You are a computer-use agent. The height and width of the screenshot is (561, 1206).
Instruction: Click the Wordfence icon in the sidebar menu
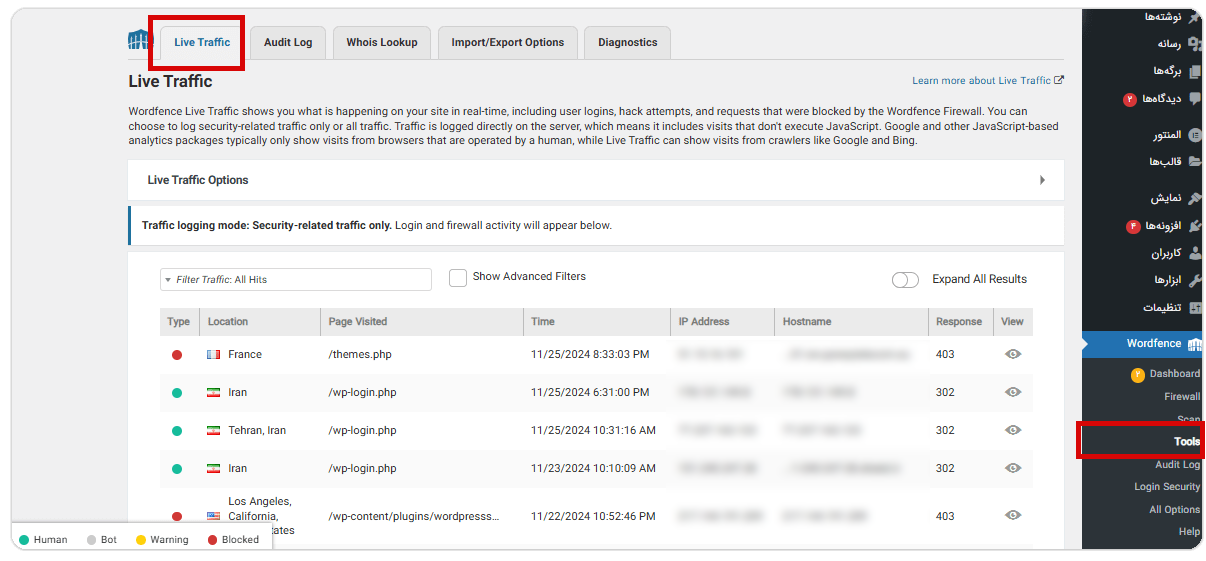[1193, 344]
